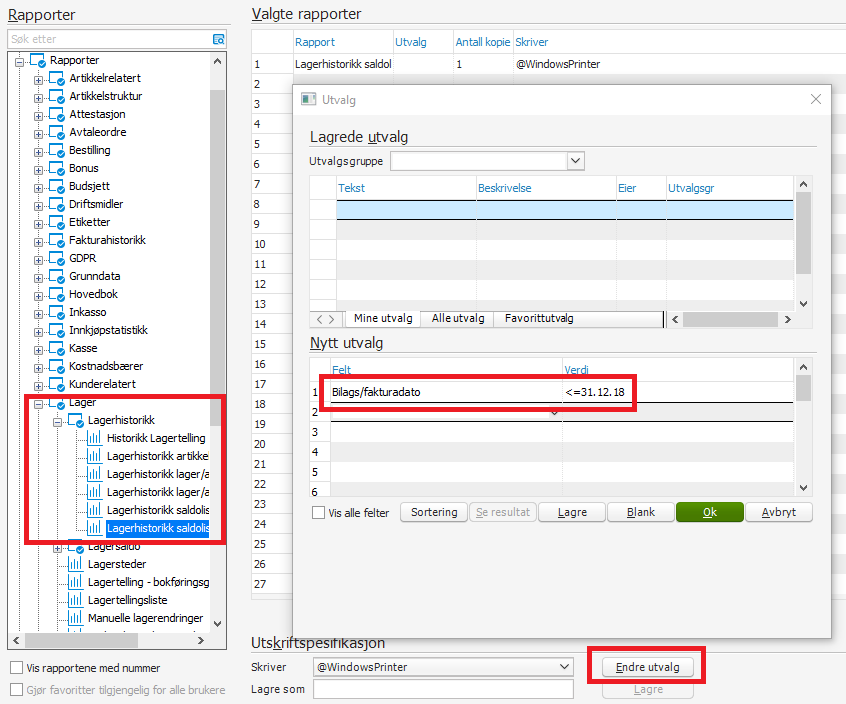Expand the Lagersaldo tree node
This screenshot has width=846, height=704.
[57, 548]
